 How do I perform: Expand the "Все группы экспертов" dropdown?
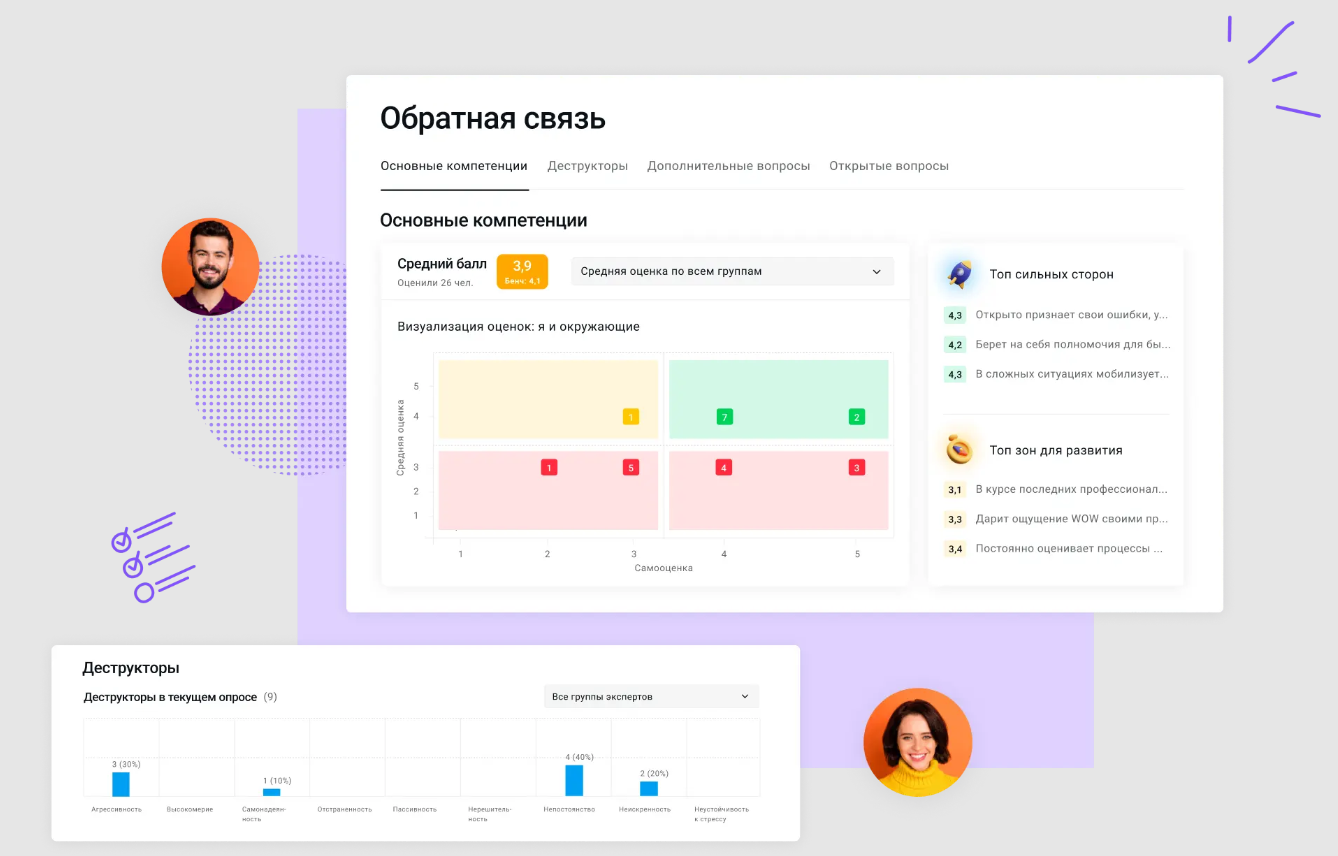651,695
